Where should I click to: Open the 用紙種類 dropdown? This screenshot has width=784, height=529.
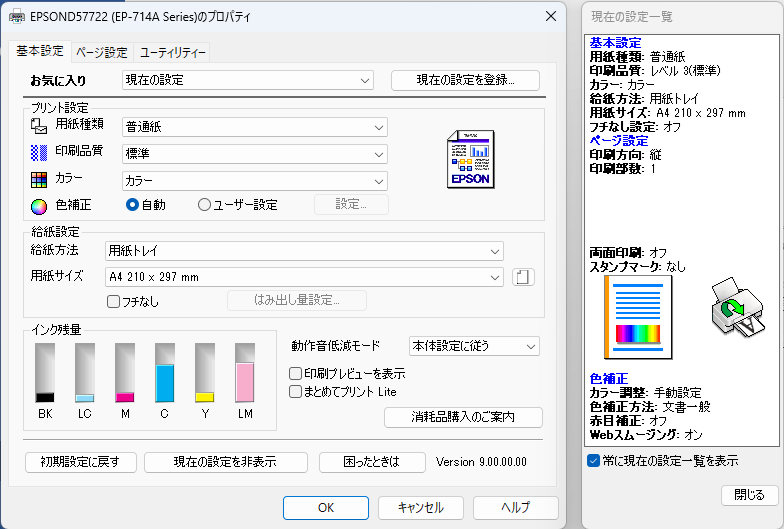tap(254, 127)
